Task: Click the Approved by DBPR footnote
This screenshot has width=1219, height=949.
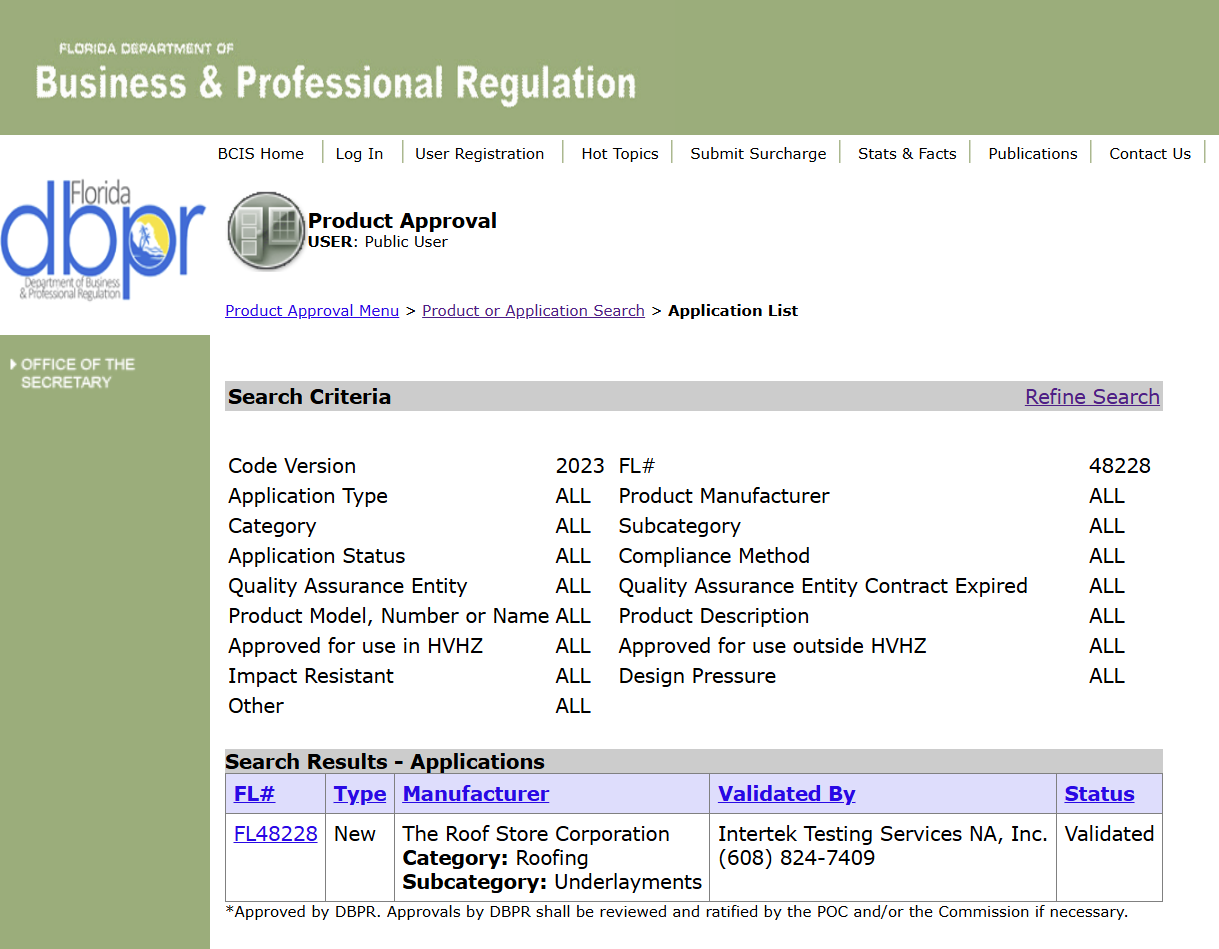Action: click(676, 912)
